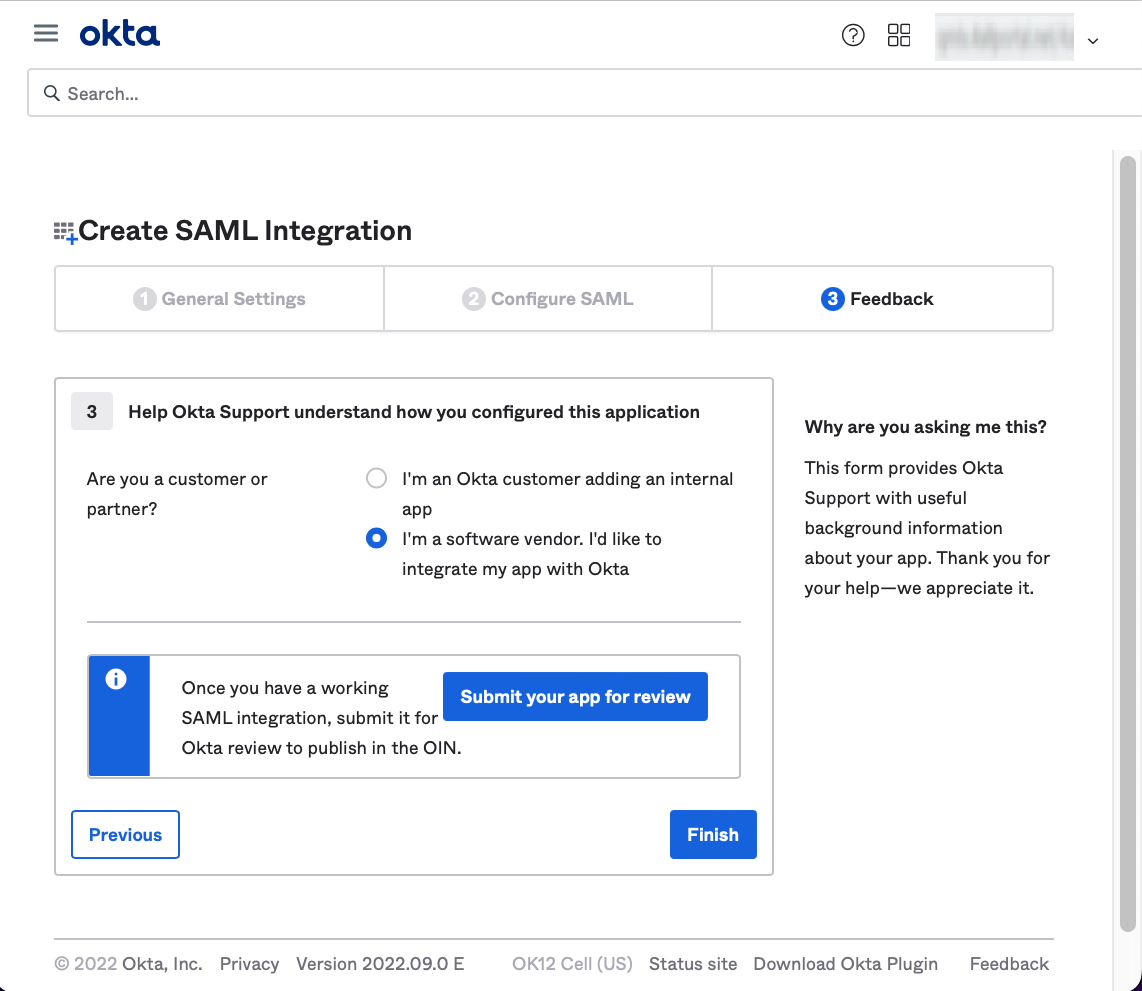Screen dimensions: 1142x991
Task: Click Download Okta Plugin link
Action: point(846,964)
